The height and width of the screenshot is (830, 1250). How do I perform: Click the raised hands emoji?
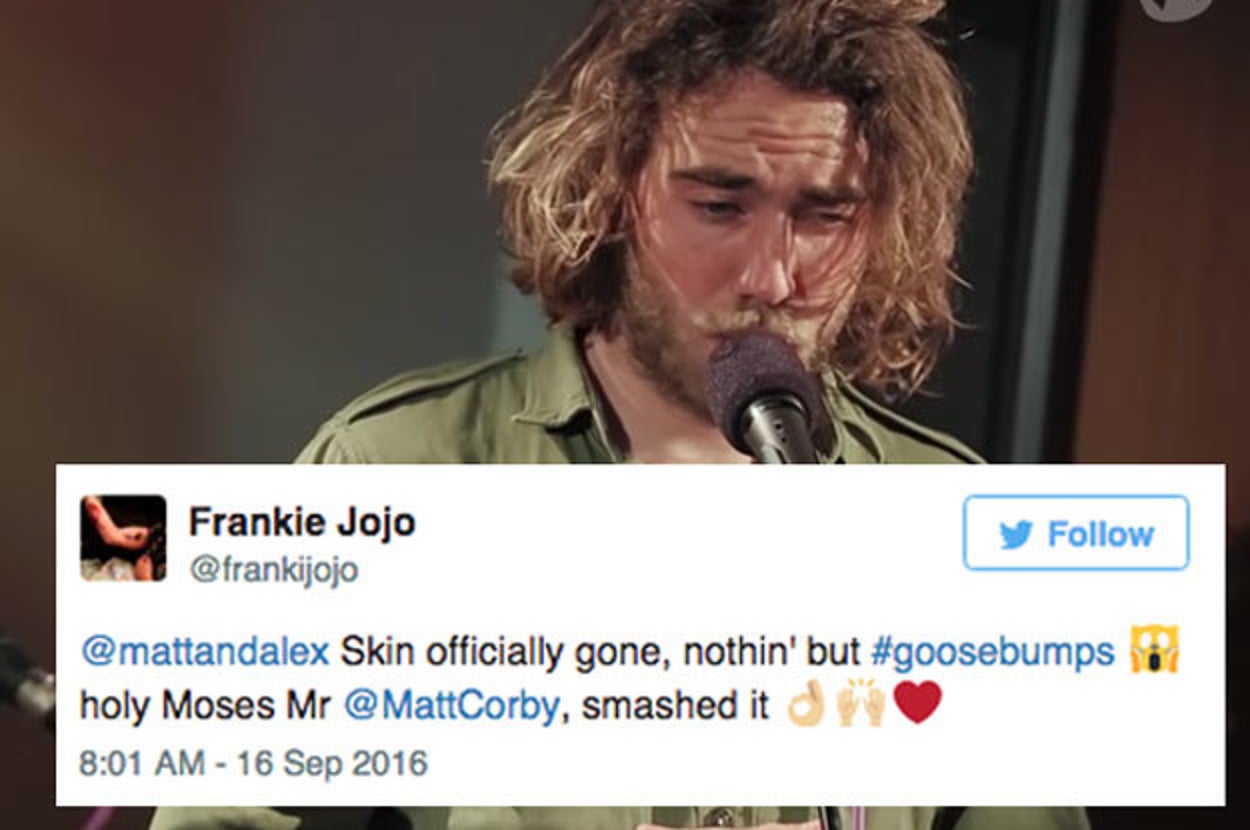pyautogui.click(x=860, y=704)
